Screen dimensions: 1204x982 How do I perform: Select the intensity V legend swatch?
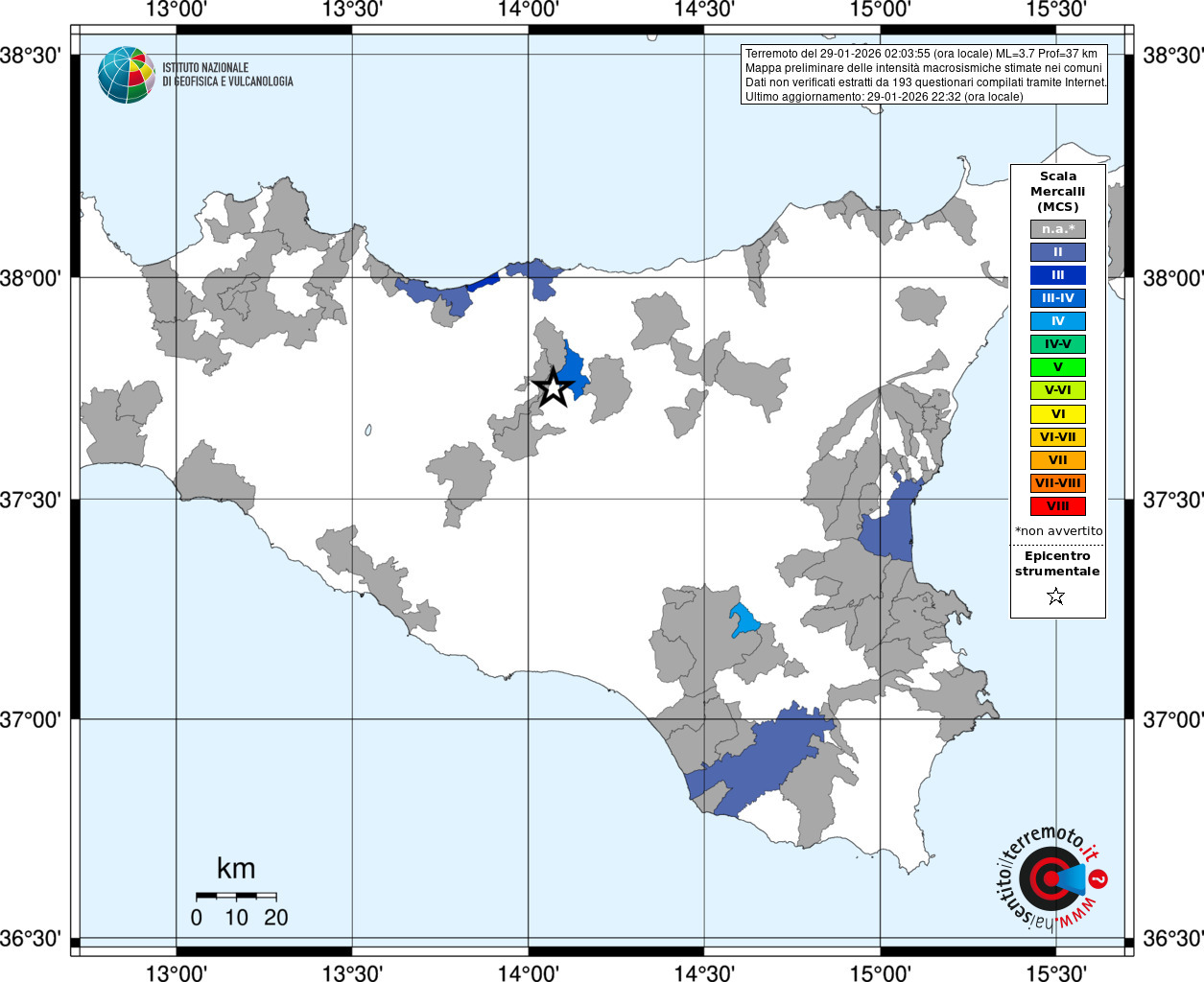[1058, 367]
